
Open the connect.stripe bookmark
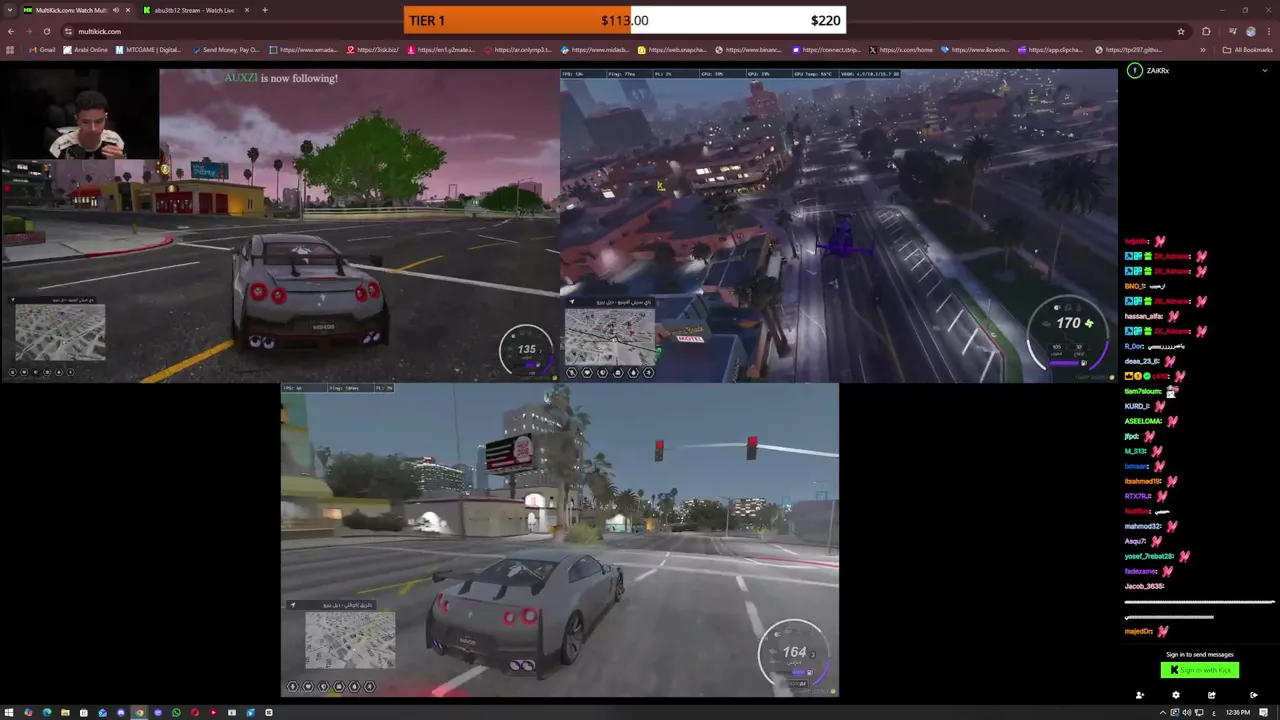point(826,49)
